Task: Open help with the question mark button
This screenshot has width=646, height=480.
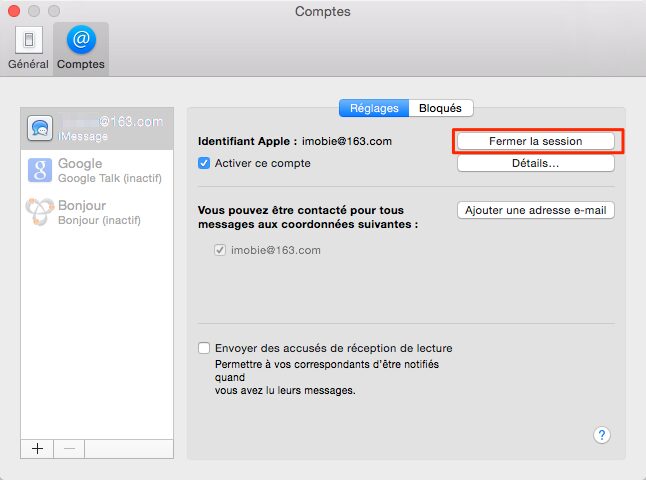Action: click(602, 435)
